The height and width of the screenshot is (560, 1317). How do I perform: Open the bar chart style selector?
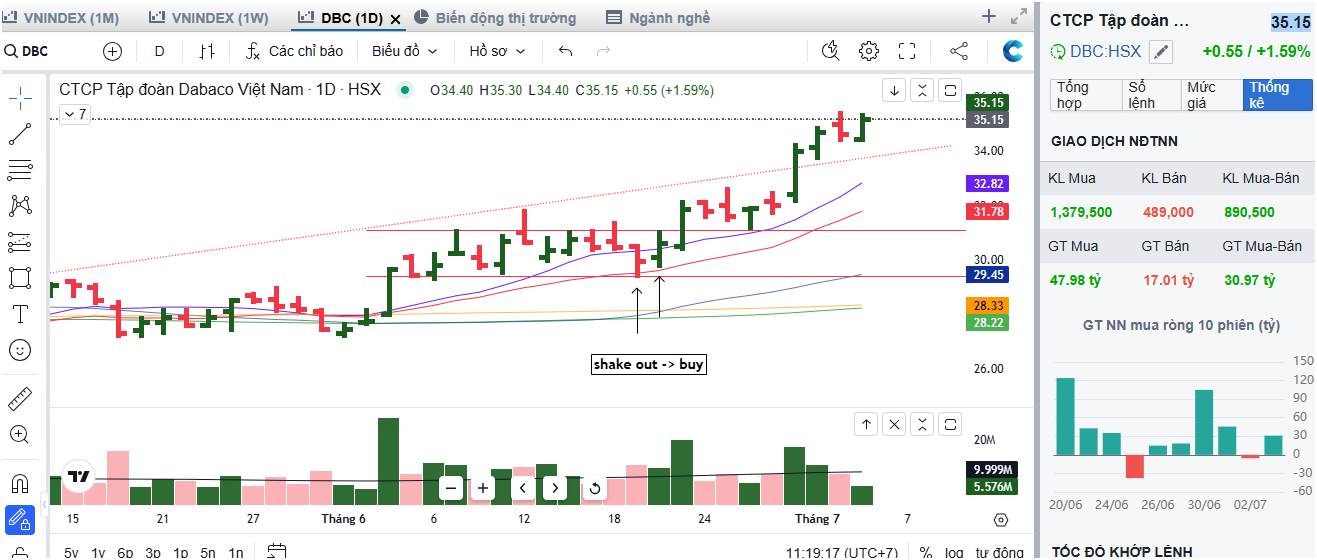click(207, 51)
